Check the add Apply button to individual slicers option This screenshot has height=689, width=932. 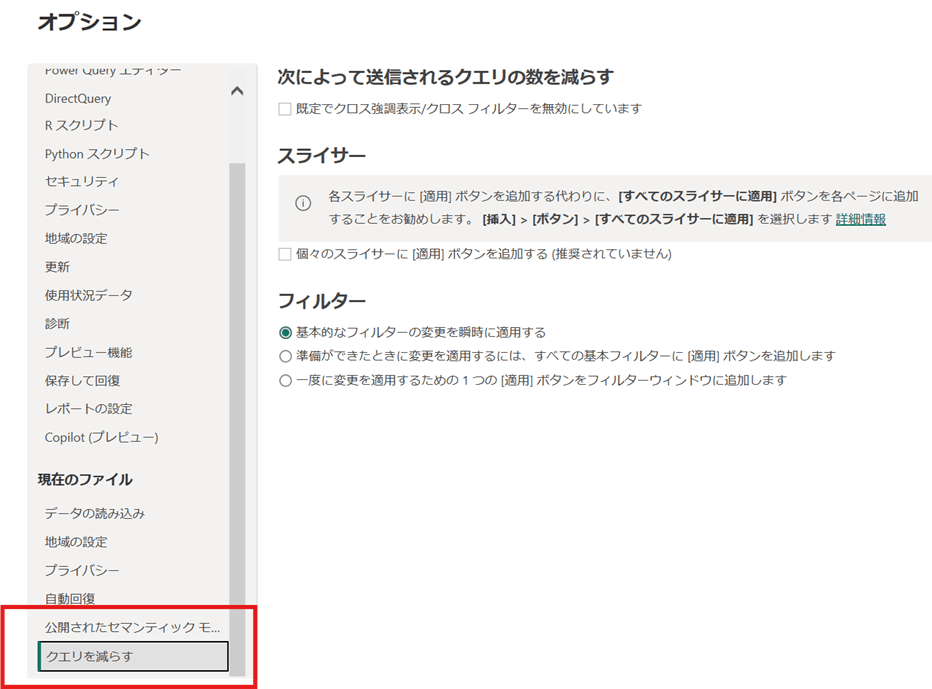click(x=285, y=255)
